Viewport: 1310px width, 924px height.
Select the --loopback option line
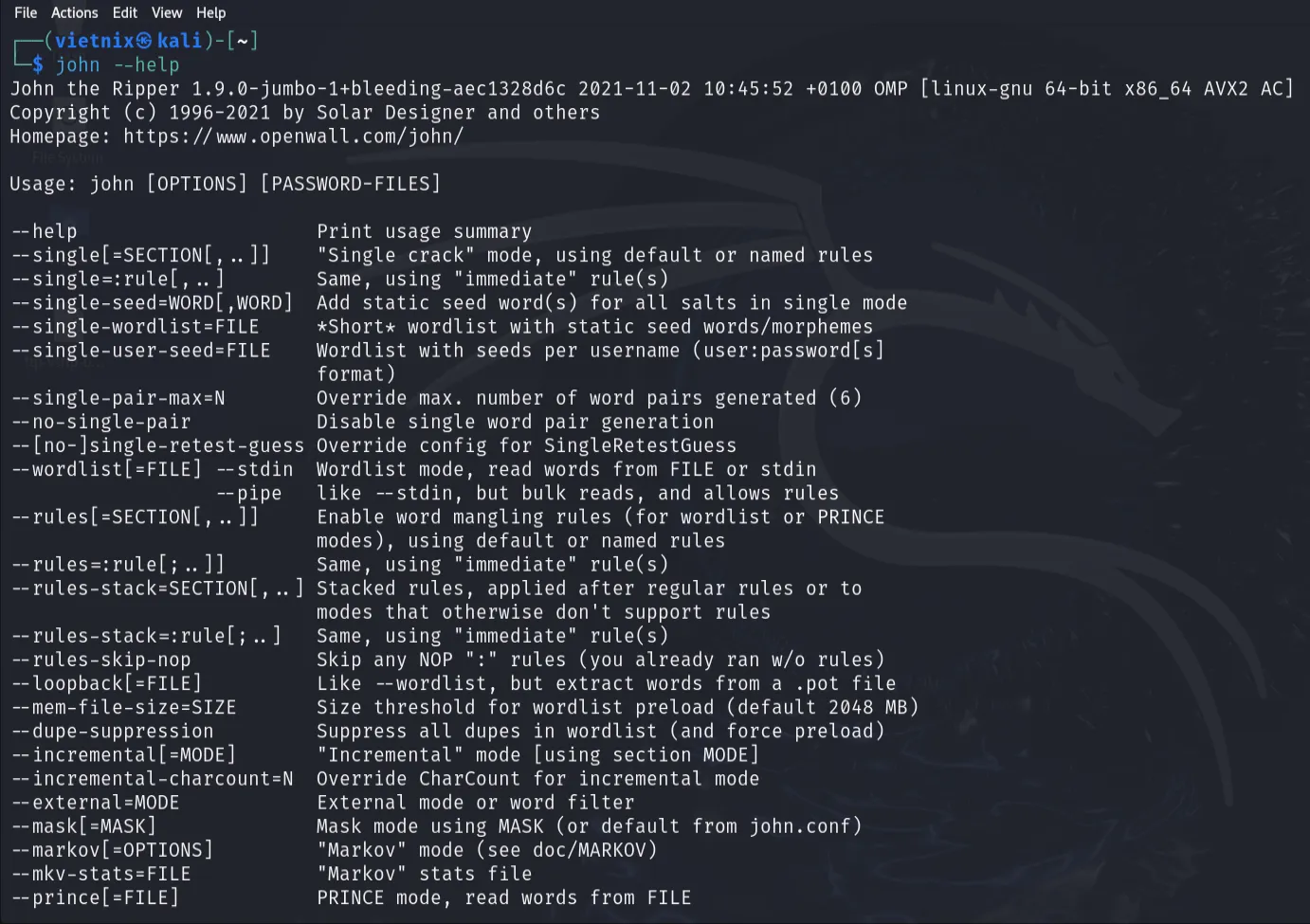click(x=106, y=683)
